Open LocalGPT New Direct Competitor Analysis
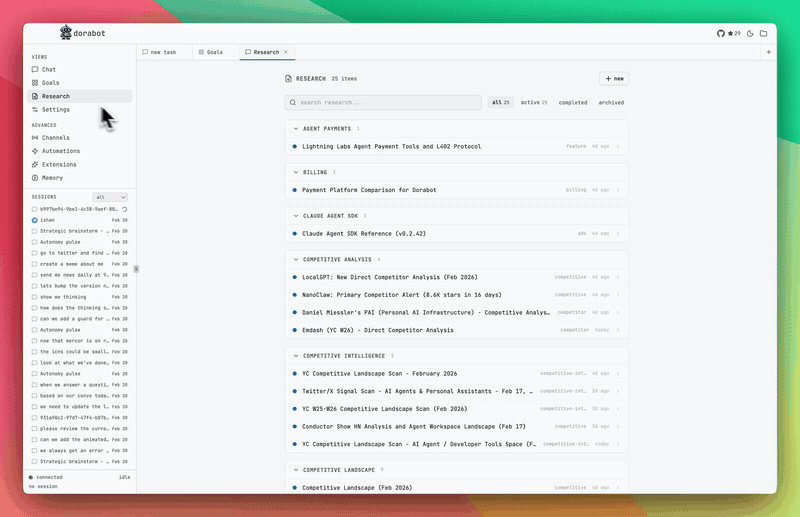The width and height of the screenshot is (800, 517). pyautogui.click(x=457, y=277)
